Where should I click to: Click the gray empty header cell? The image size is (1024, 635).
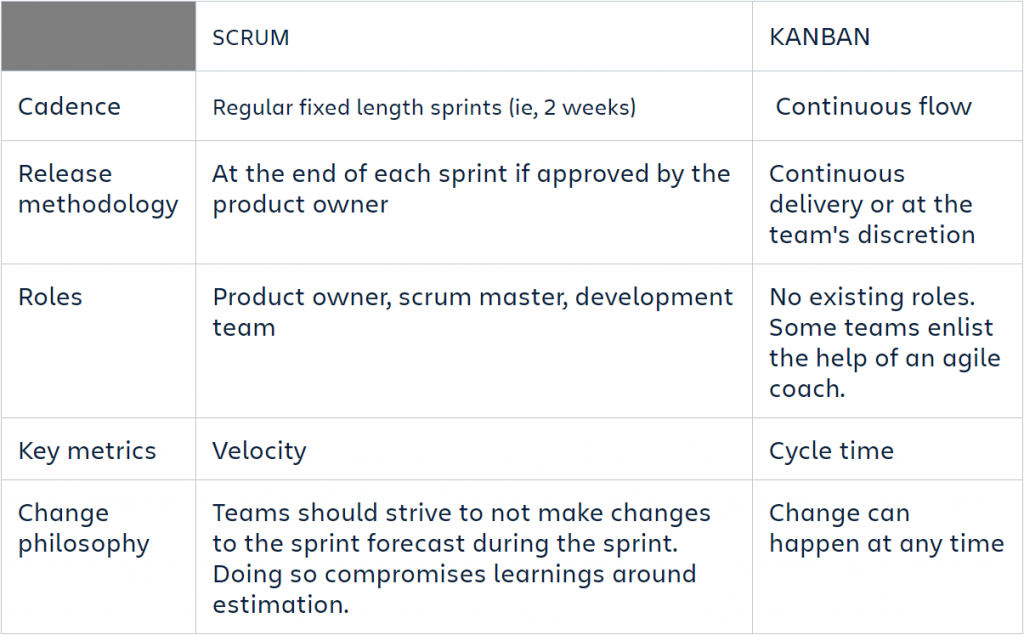[x=99, y=36]
